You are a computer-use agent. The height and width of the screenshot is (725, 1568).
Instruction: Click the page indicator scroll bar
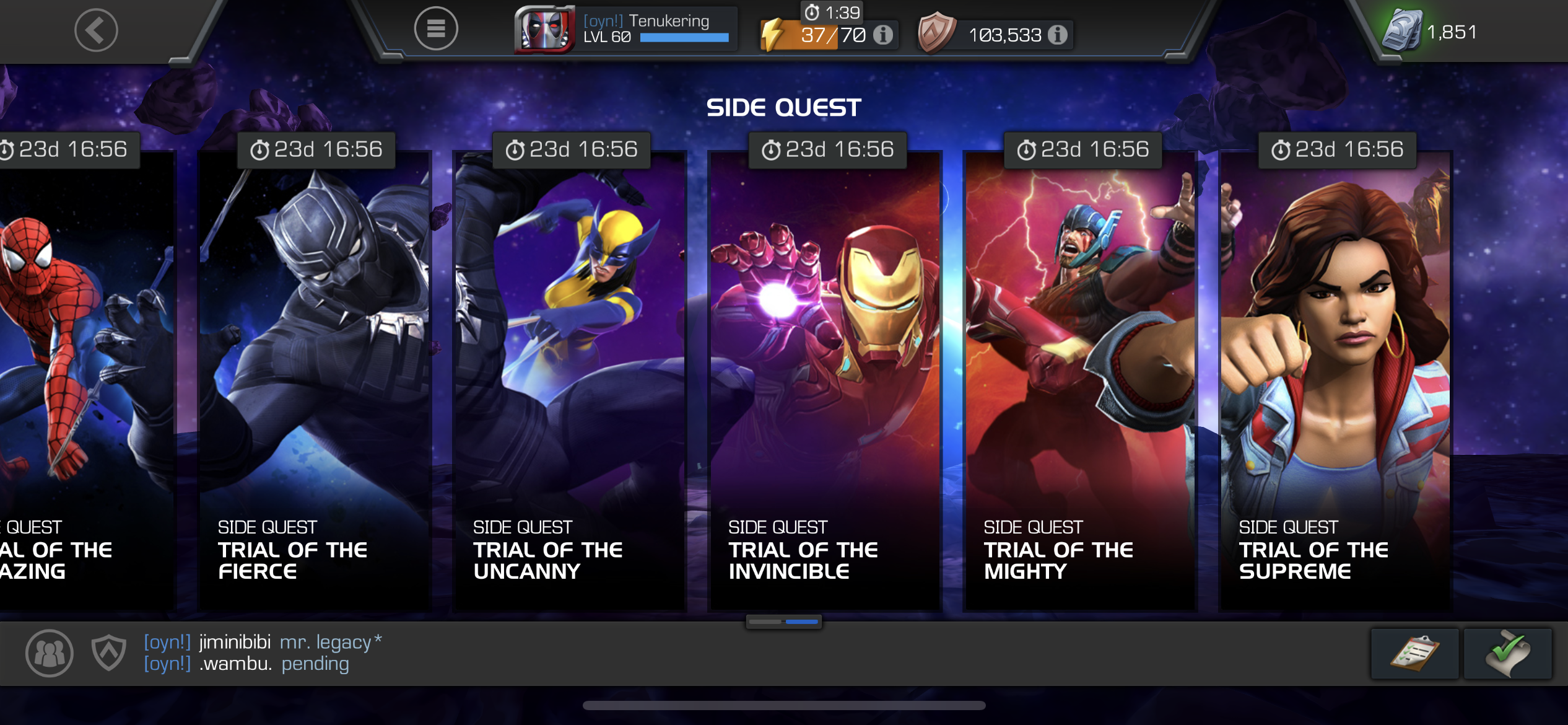coord(784,622)
